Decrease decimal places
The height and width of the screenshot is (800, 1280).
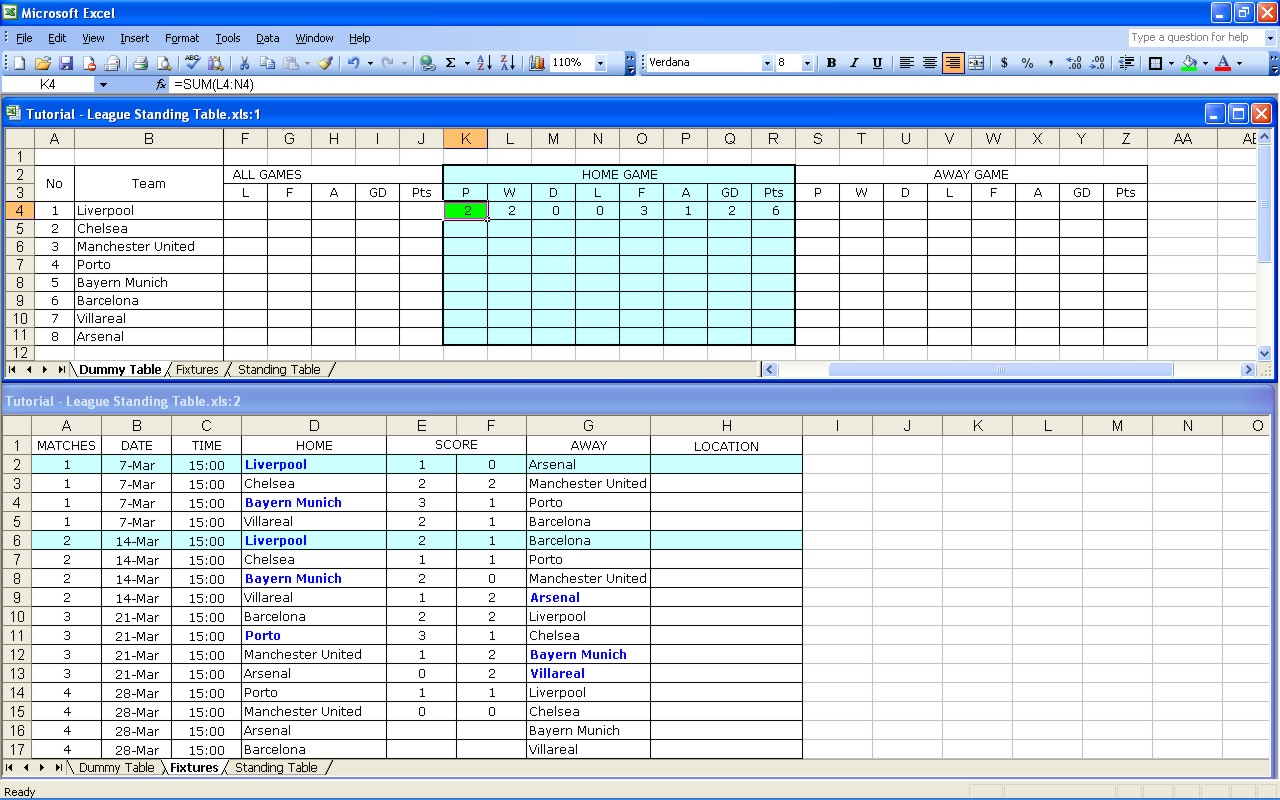click(x=1097, y=63)
